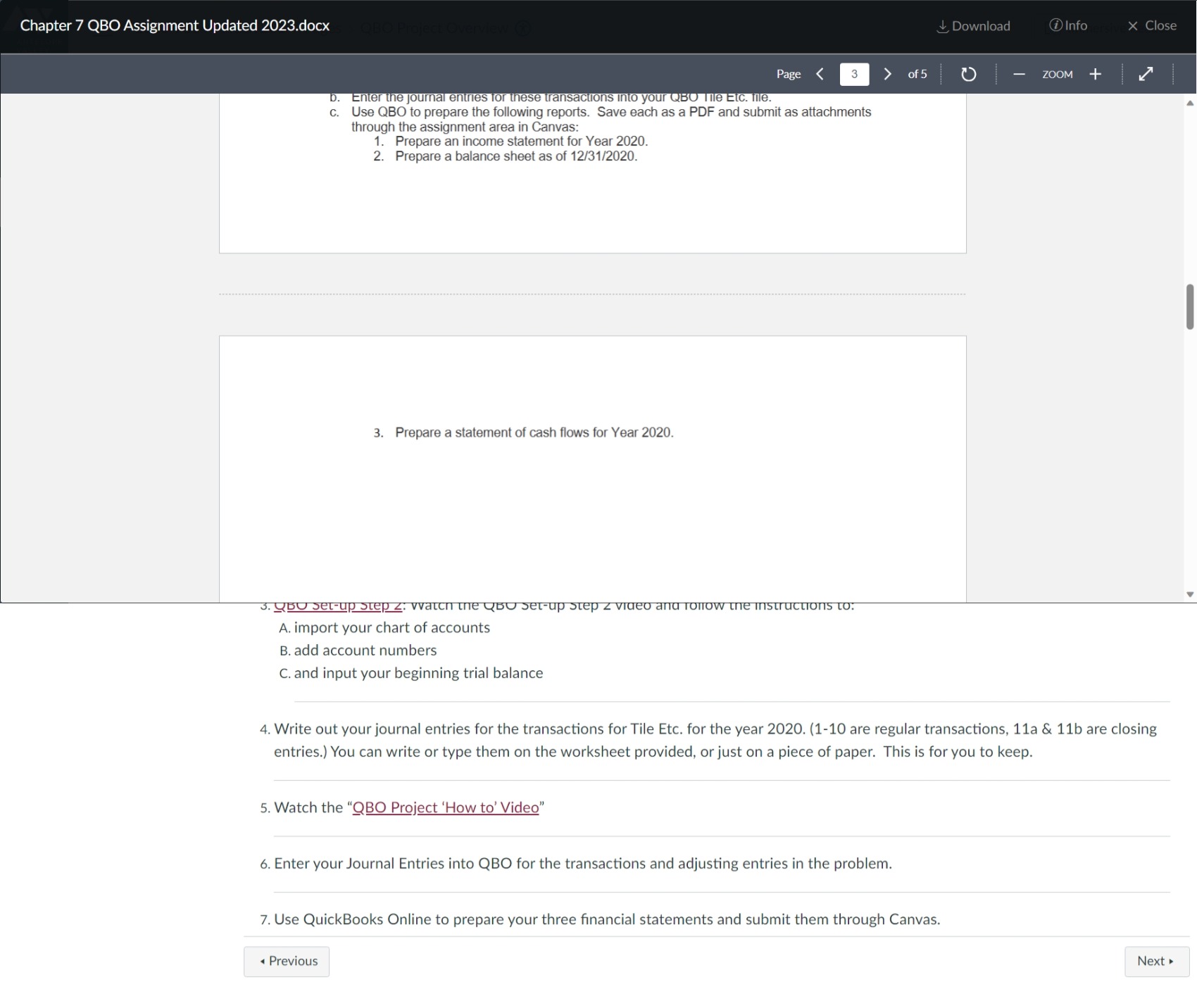This screenshot has width=1197, height=1008.
Task: Open the "QBO Set-up Step 2" link
Action: coord(337,605)
